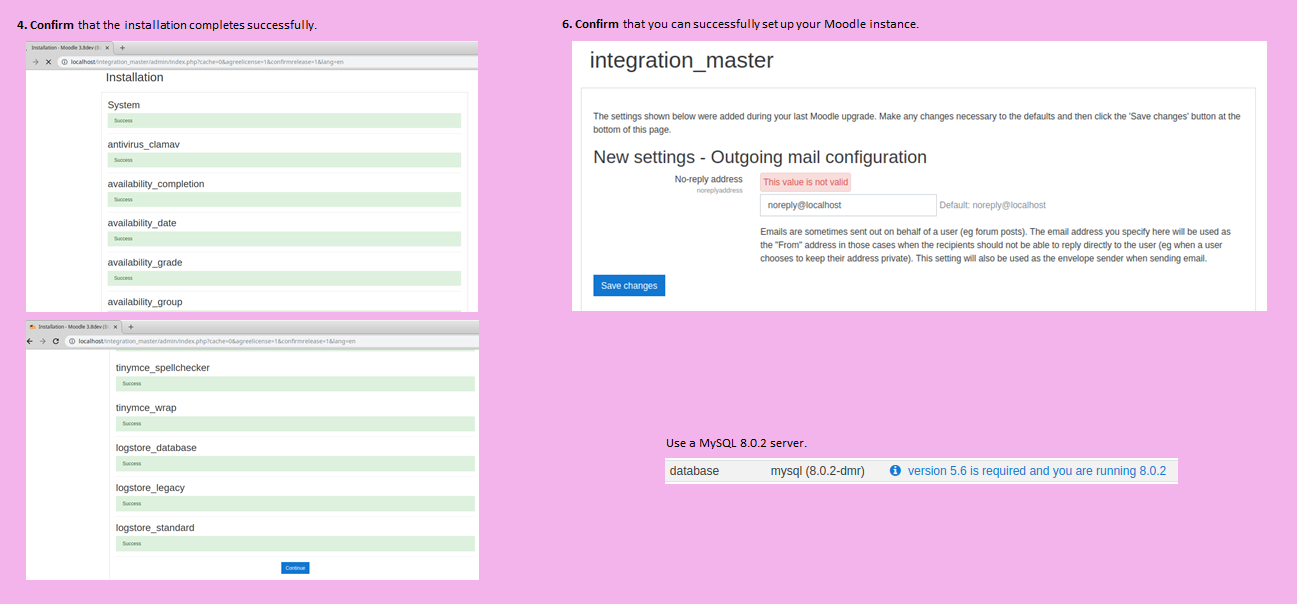Click the stop loading X icon in browser toolbar

click(48, 62)
